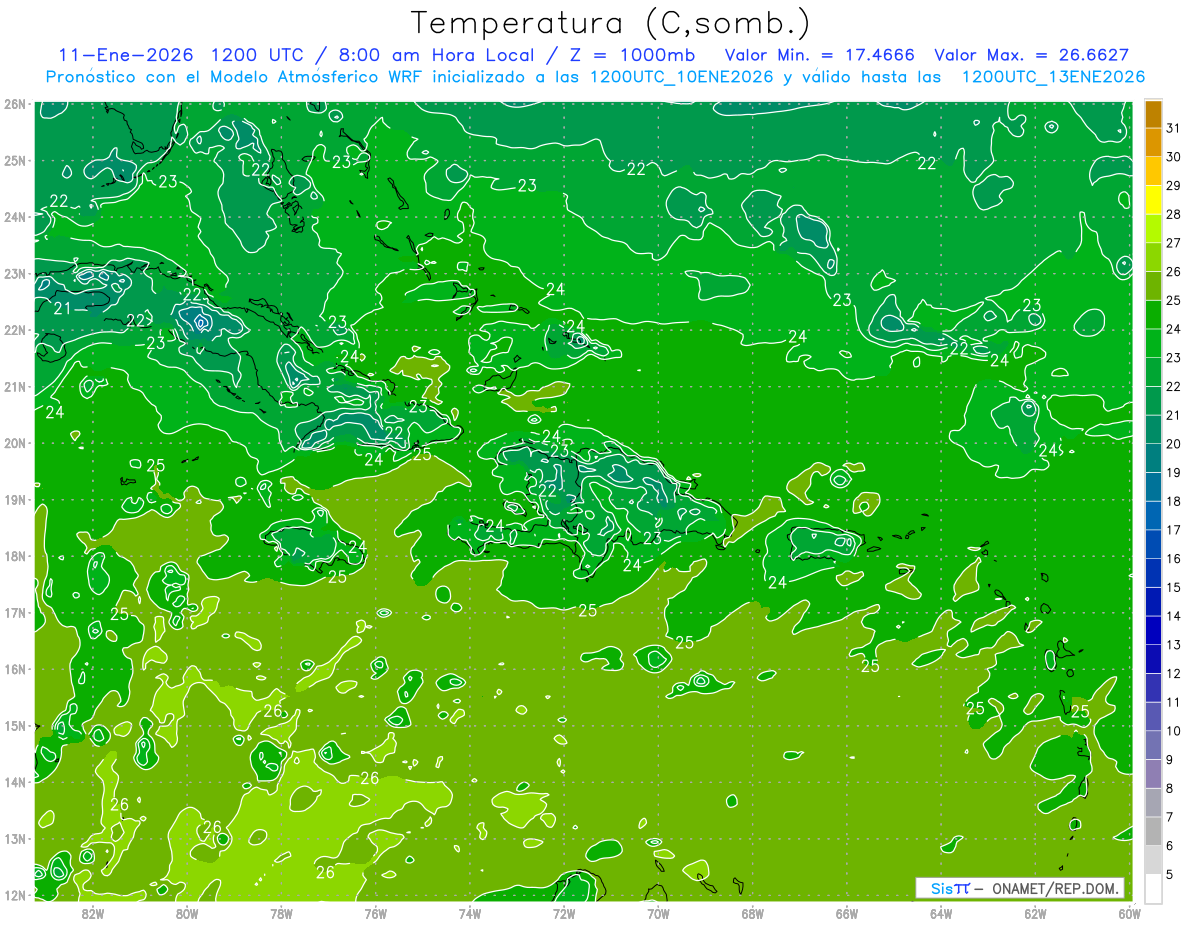Click the latitude axis label '14N'
The image size is (1200, 927).
13,782
